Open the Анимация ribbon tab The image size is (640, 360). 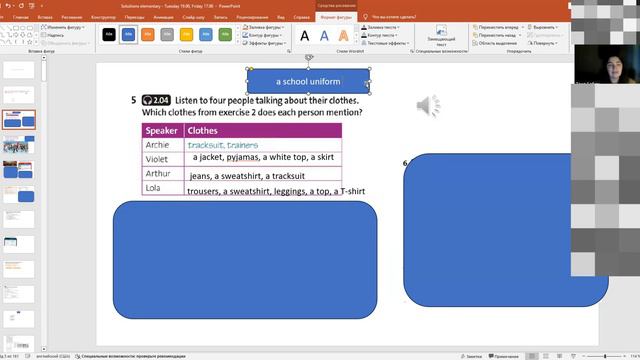click(x=163, y=17)
